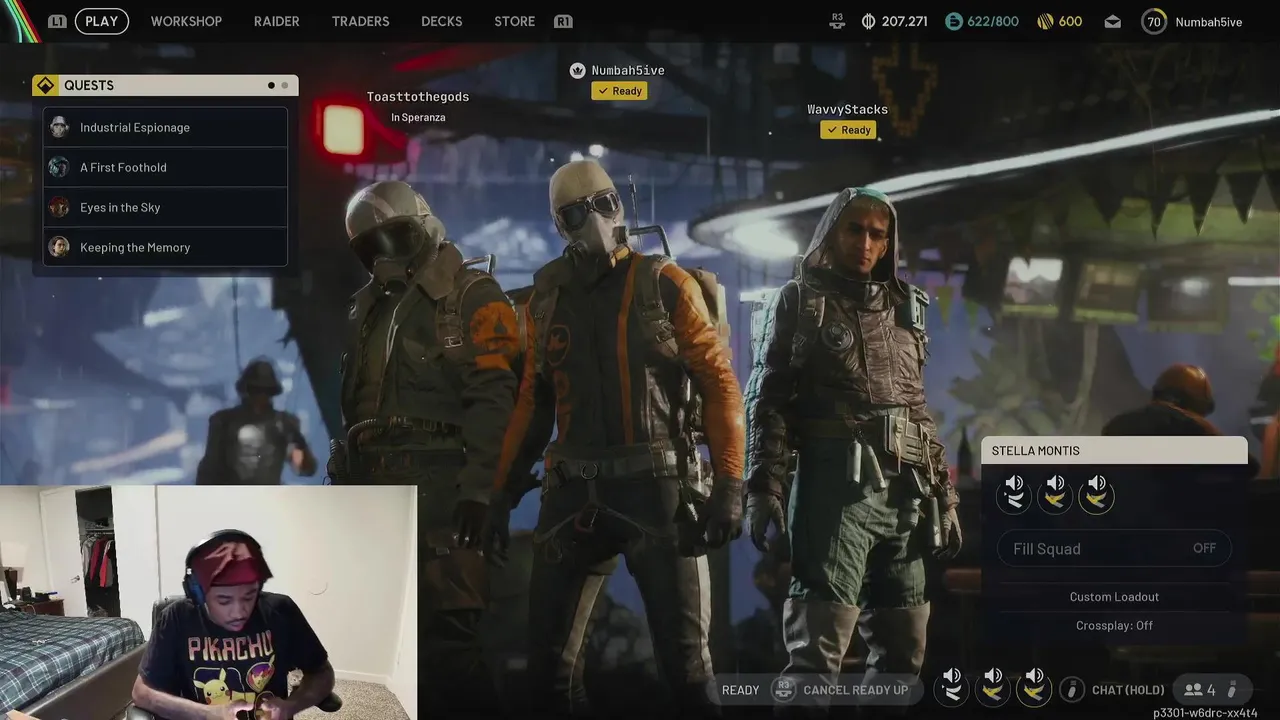The width and height of the screenshot is (1280, 720).
Task: Click the crown leader icon beside Numbah5ive
Action: point(577,70)
